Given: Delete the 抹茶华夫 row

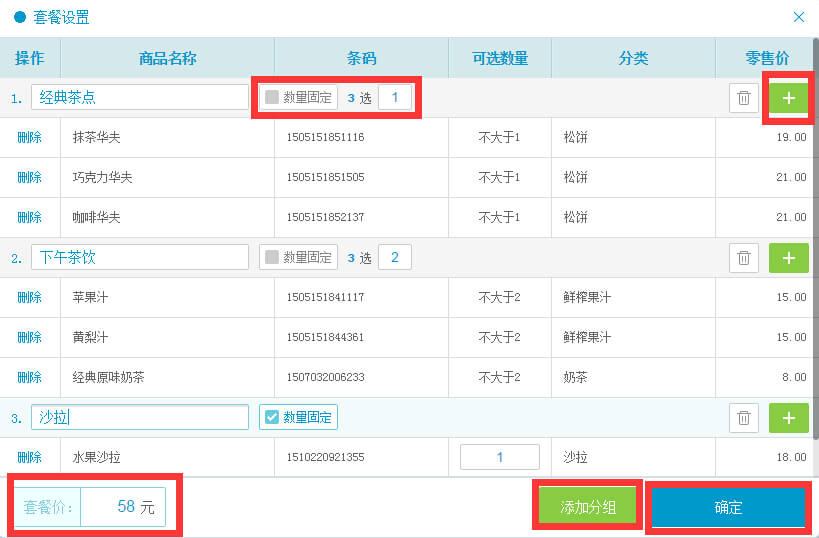Looking at the screenshot, I should (x=29, y=137).
